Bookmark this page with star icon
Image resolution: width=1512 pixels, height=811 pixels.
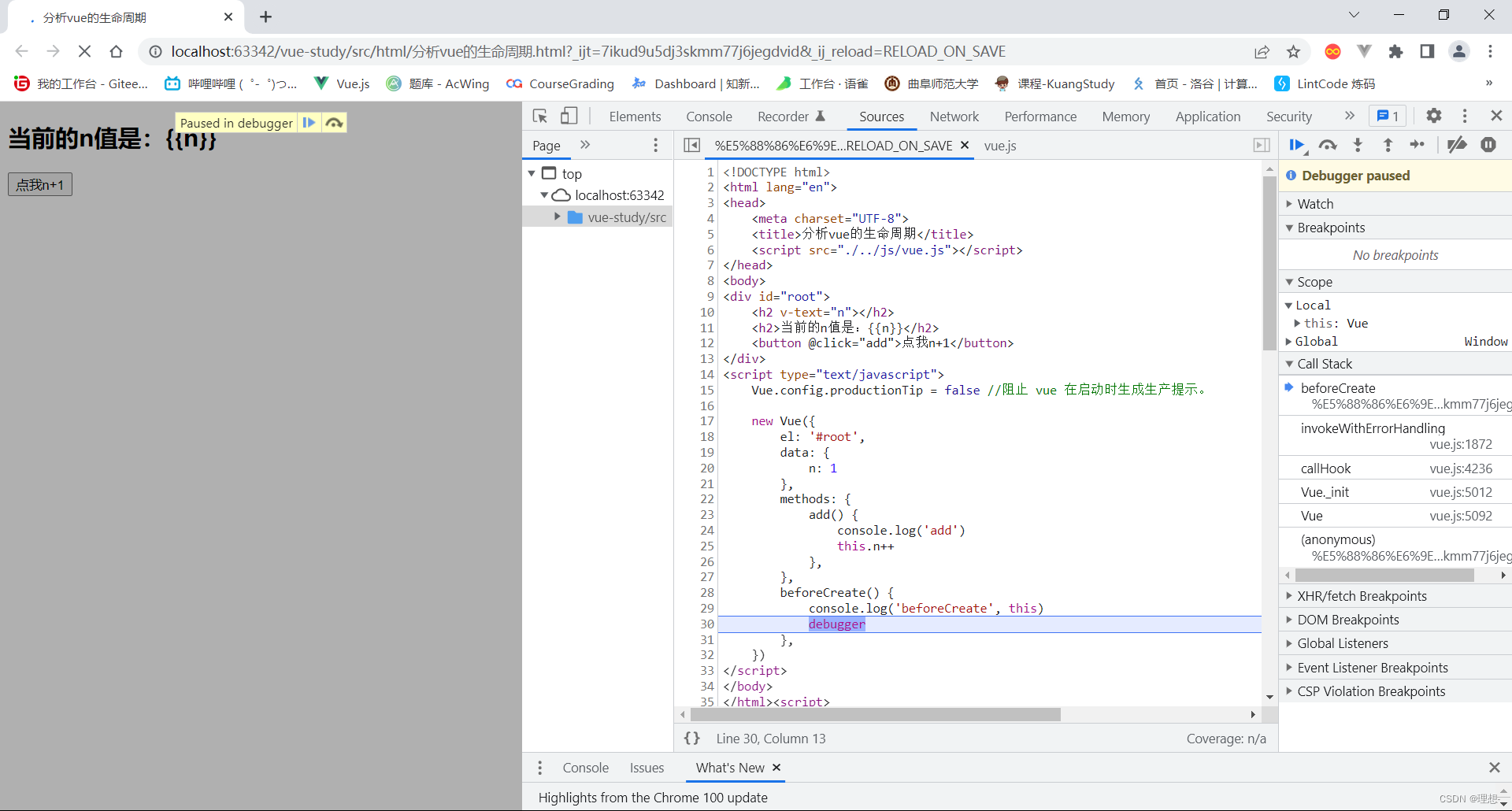(1293, 51)
